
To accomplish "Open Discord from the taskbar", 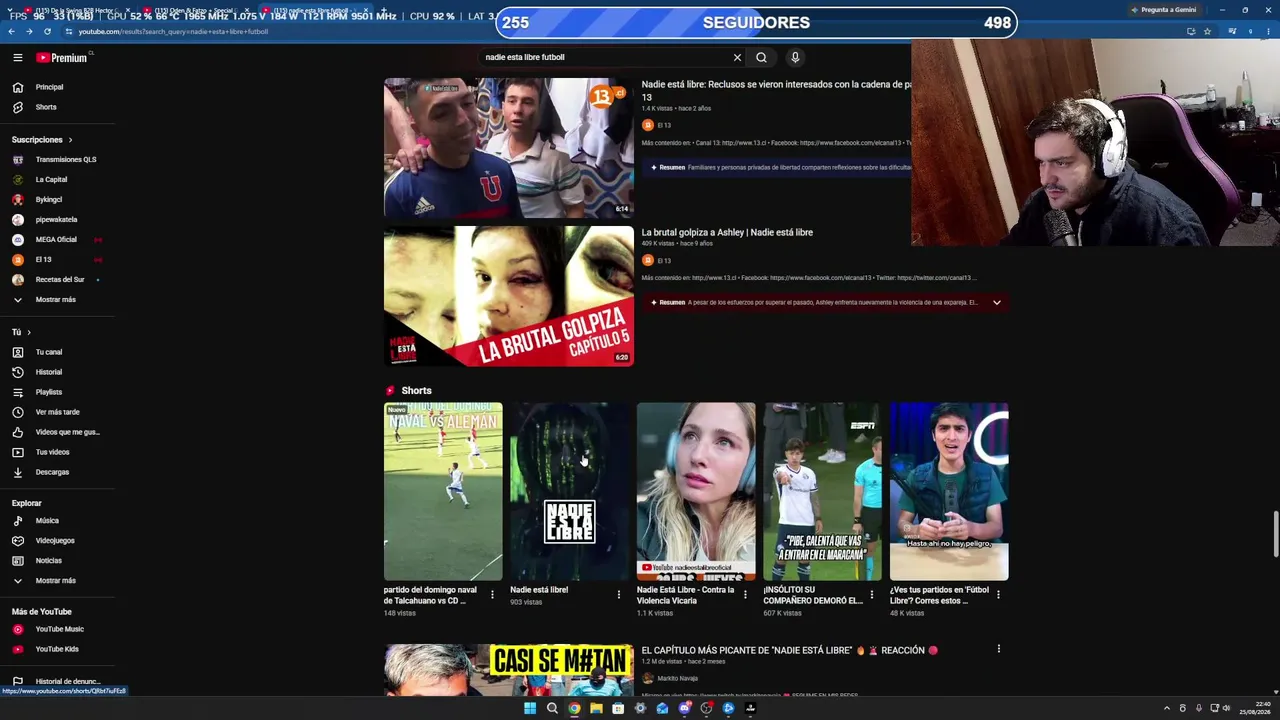I will coord(684,708).
